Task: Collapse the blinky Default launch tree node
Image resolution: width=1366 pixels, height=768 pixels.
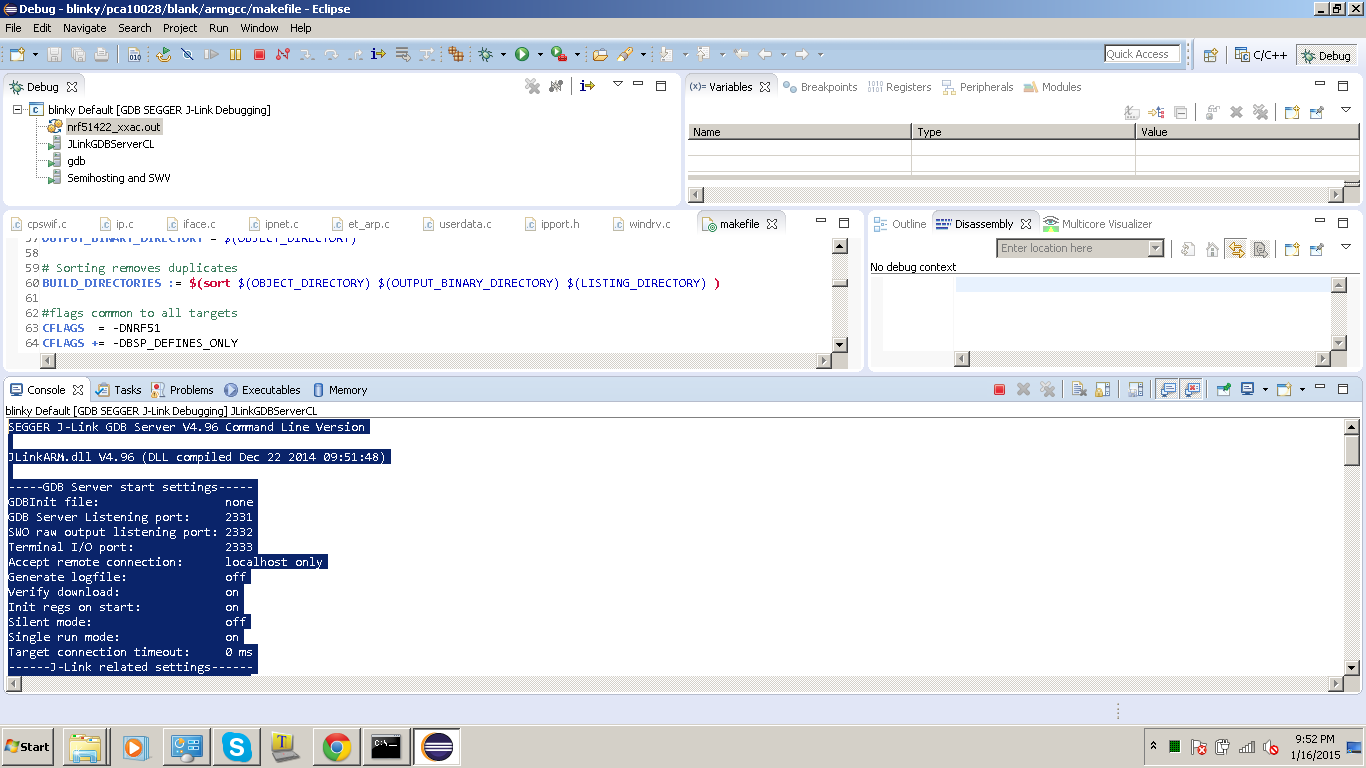Action: tap(18, 110)
